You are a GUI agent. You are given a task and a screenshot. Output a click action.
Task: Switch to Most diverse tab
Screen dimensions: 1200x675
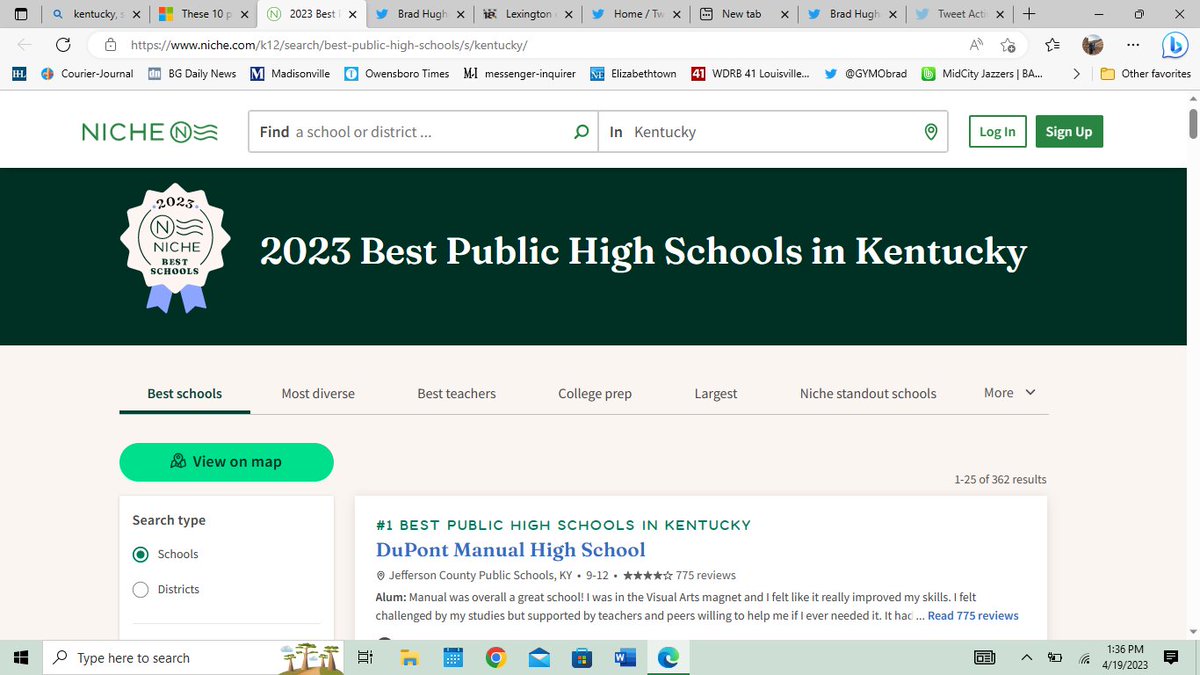318,393
